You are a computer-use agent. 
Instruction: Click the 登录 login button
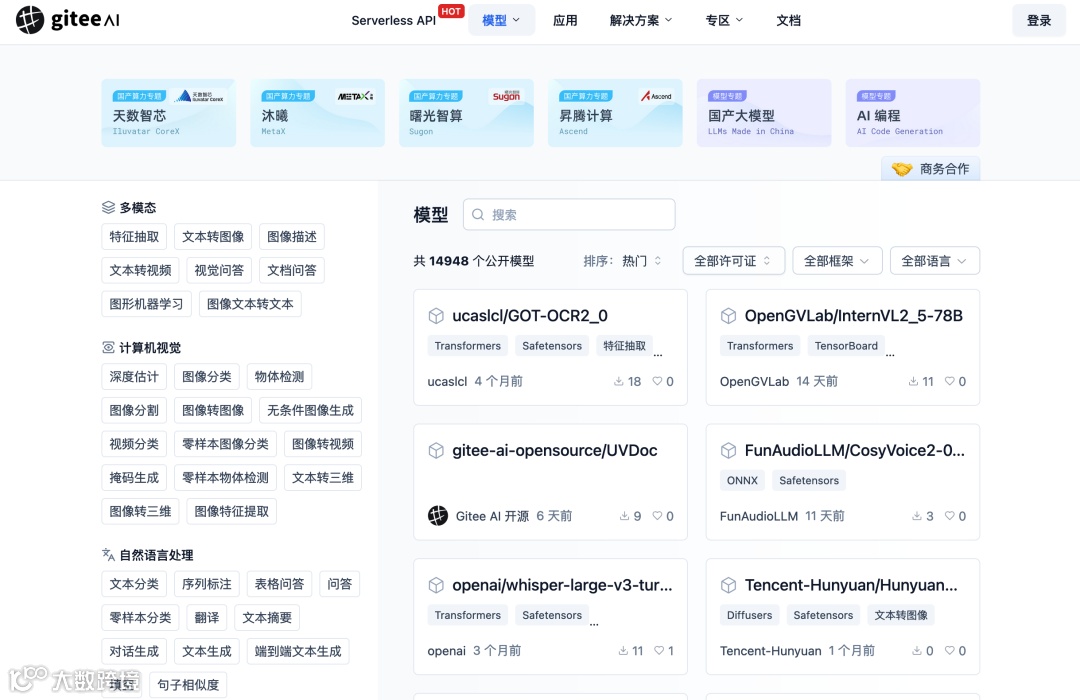click(x=1039, y=21)
